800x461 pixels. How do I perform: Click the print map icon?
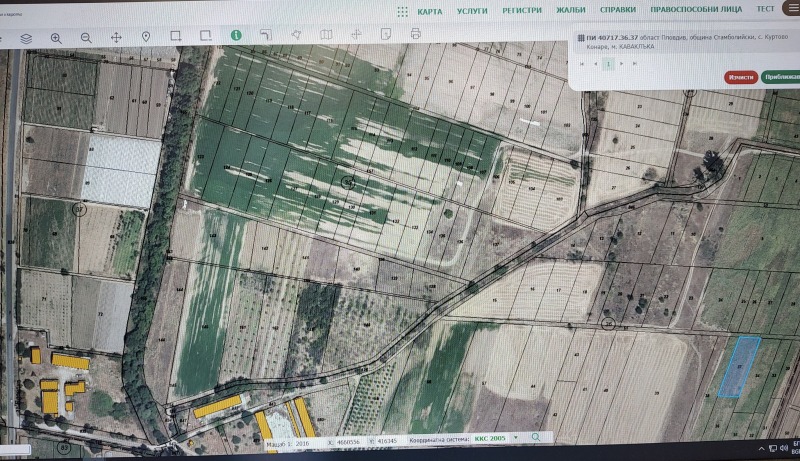pyautogui.click(x=415, y=34)
